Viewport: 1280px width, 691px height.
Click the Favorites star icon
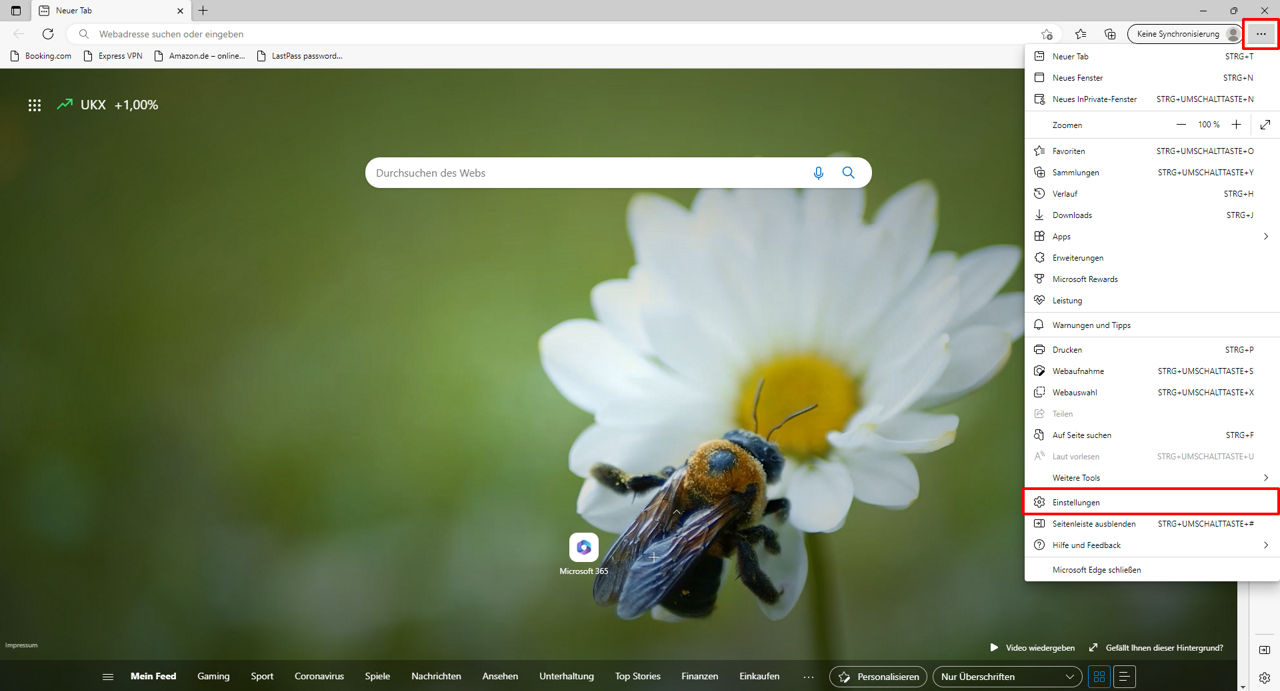(1080, 33)
